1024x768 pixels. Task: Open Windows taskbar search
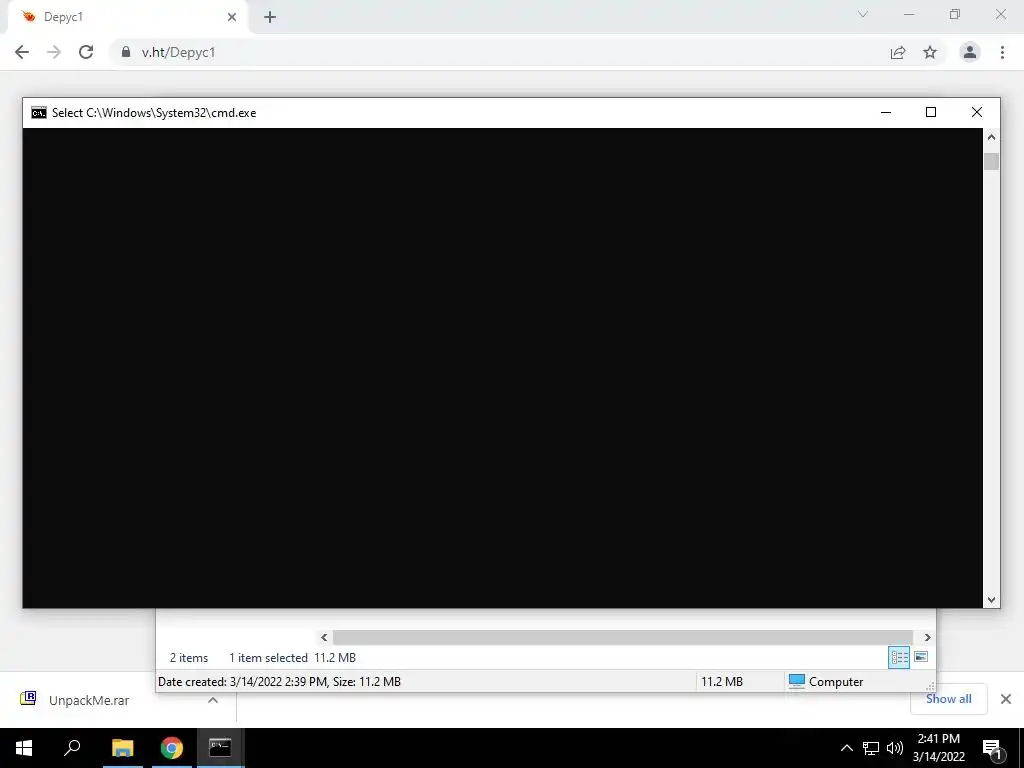click(72, 748)
